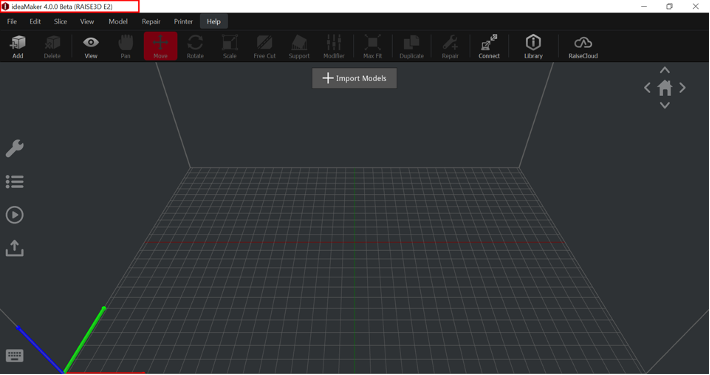The height and width of the screenshot is (375, 710).
Task: Select the View tool eye icon
Action: [x=91, y=46]
